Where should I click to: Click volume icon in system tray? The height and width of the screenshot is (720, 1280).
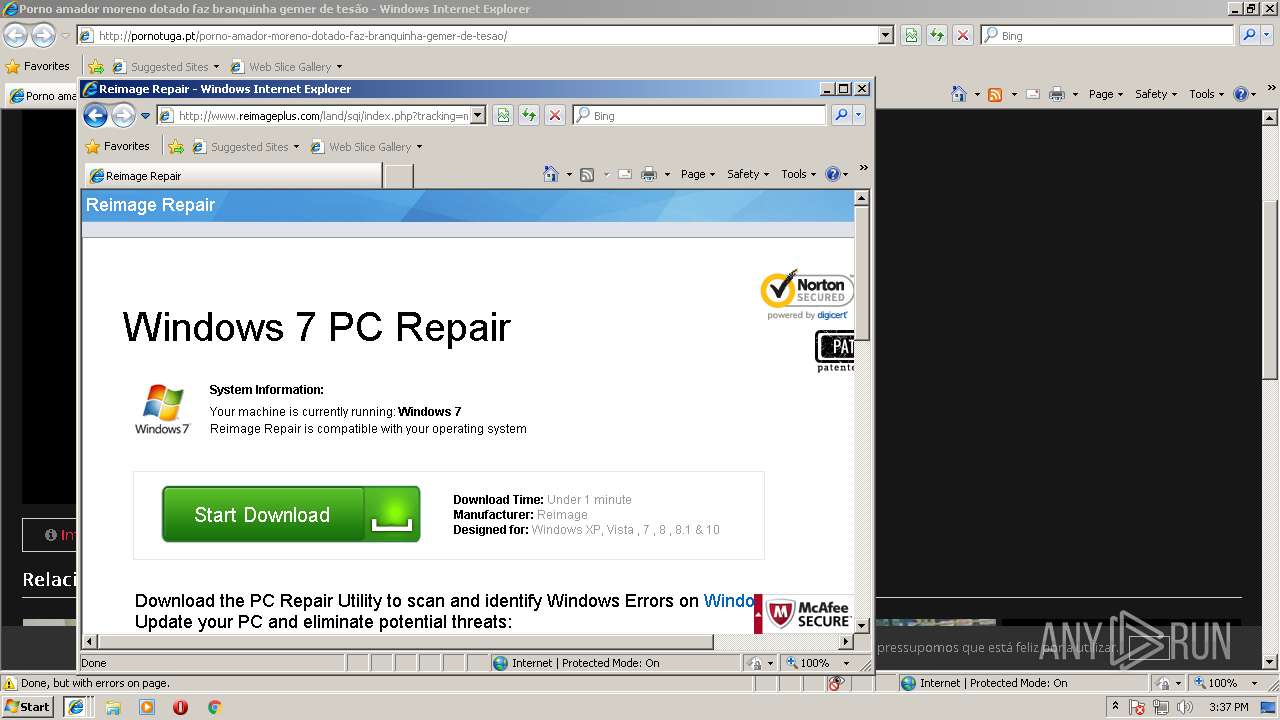pyautogui.click(x=1185, y=707)
